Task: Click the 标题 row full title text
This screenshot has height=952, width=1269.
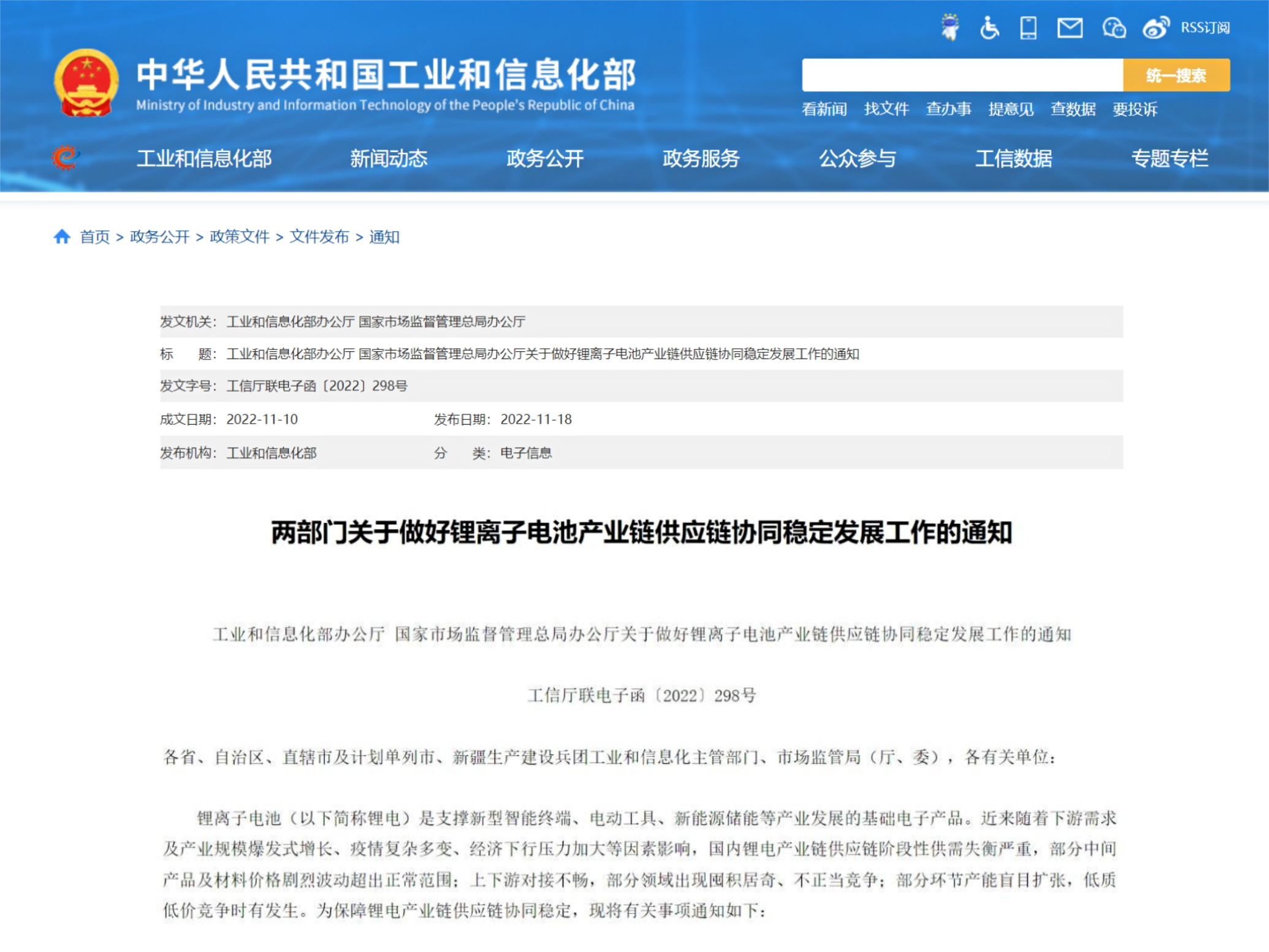Action: point(543,354)
